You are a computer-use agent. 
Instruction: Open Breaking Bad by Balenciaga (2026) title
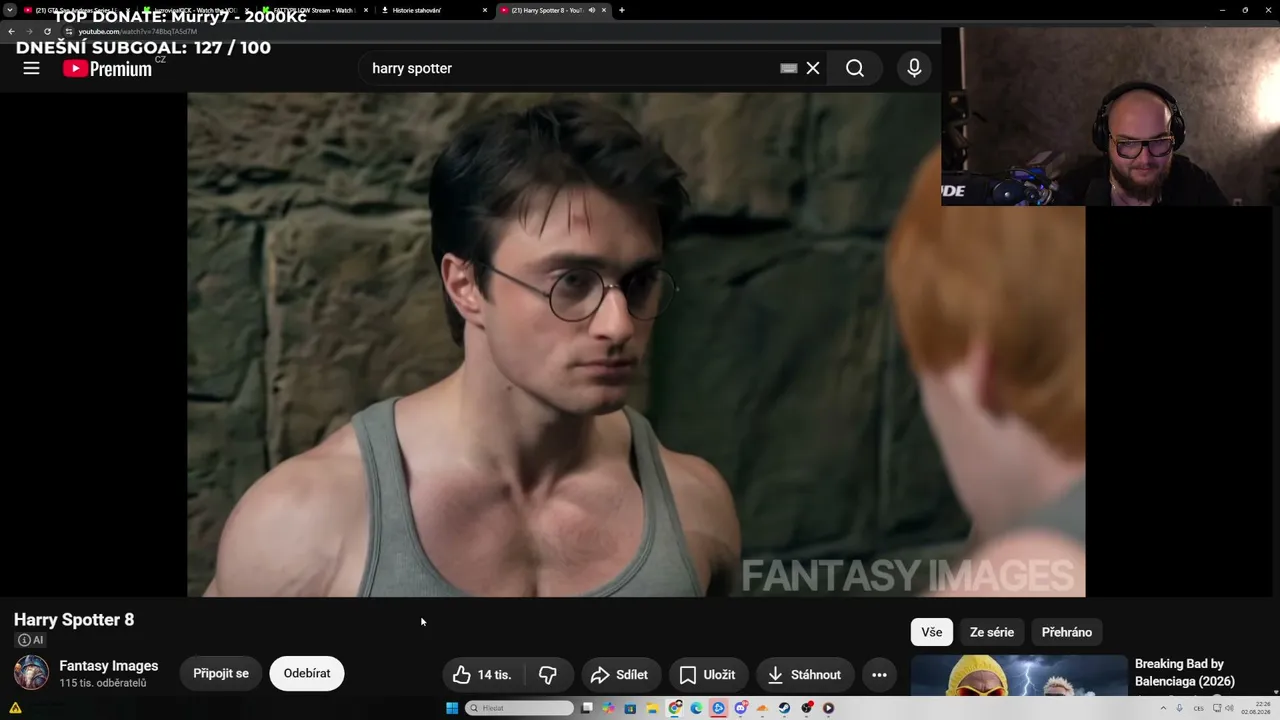(1185, 673)
